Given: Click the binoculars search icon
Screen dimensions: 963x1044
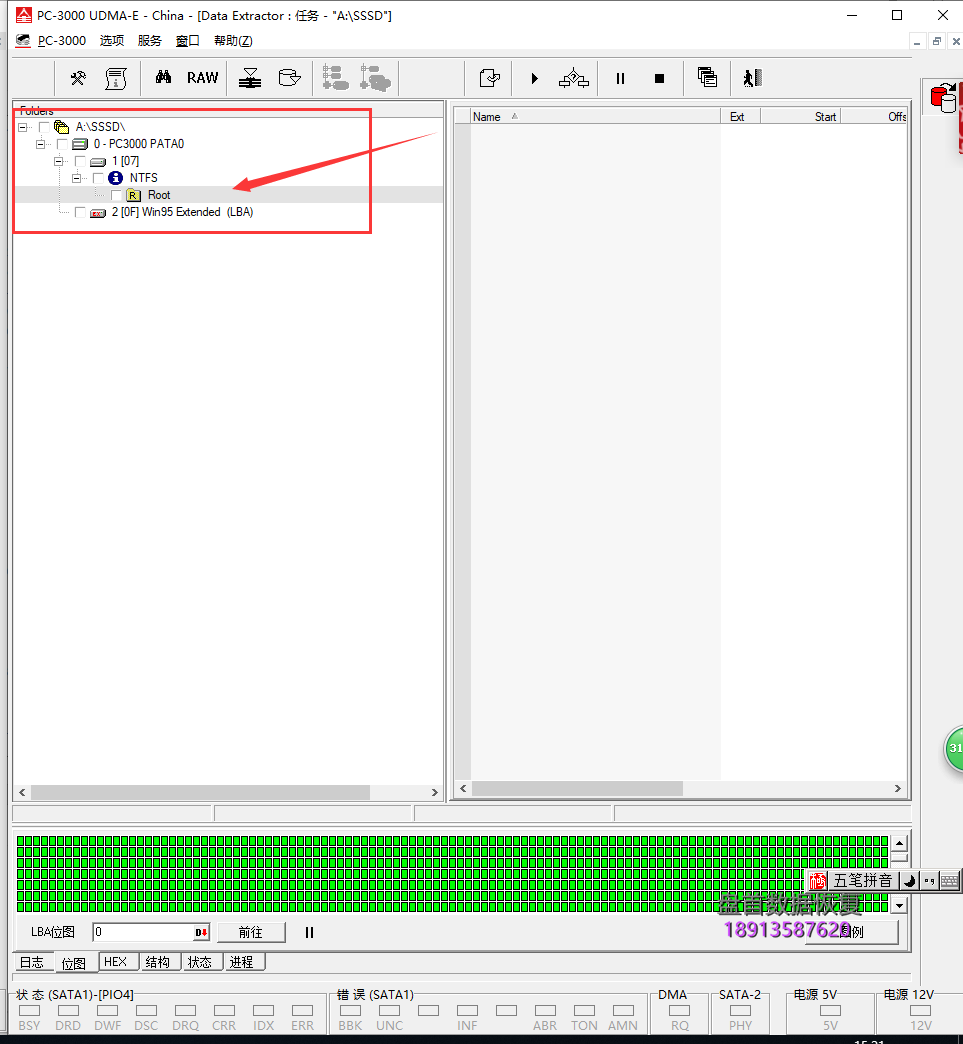Looking at the screenshot, I should pos(163,78).
